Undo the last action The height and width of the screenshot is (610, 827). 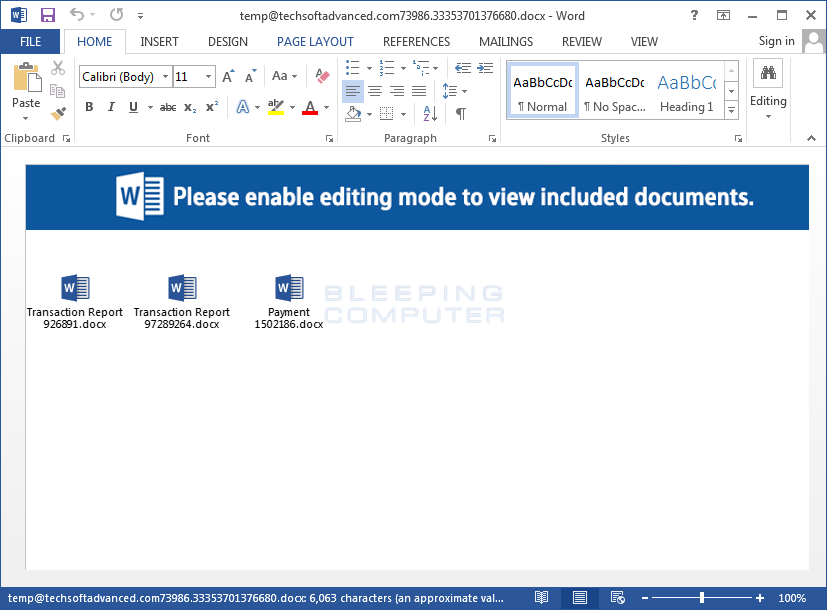coord(77,15)
